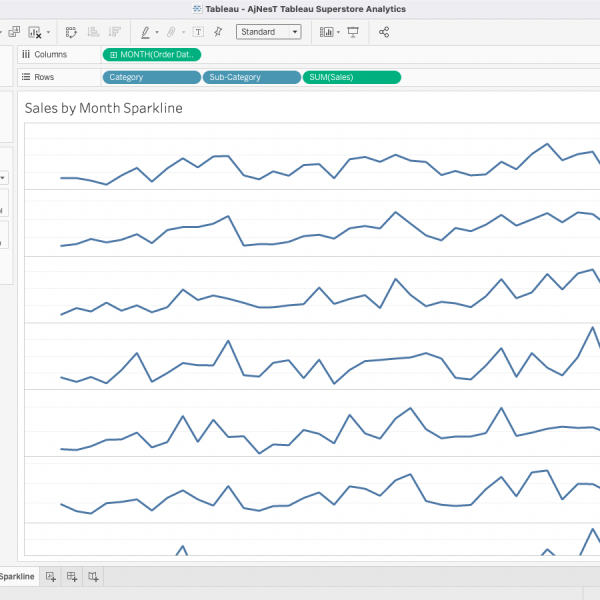Viewport: 600px width, 600px height.
Task: Toggle Show Mark Labels text icon
Action: 198,32
